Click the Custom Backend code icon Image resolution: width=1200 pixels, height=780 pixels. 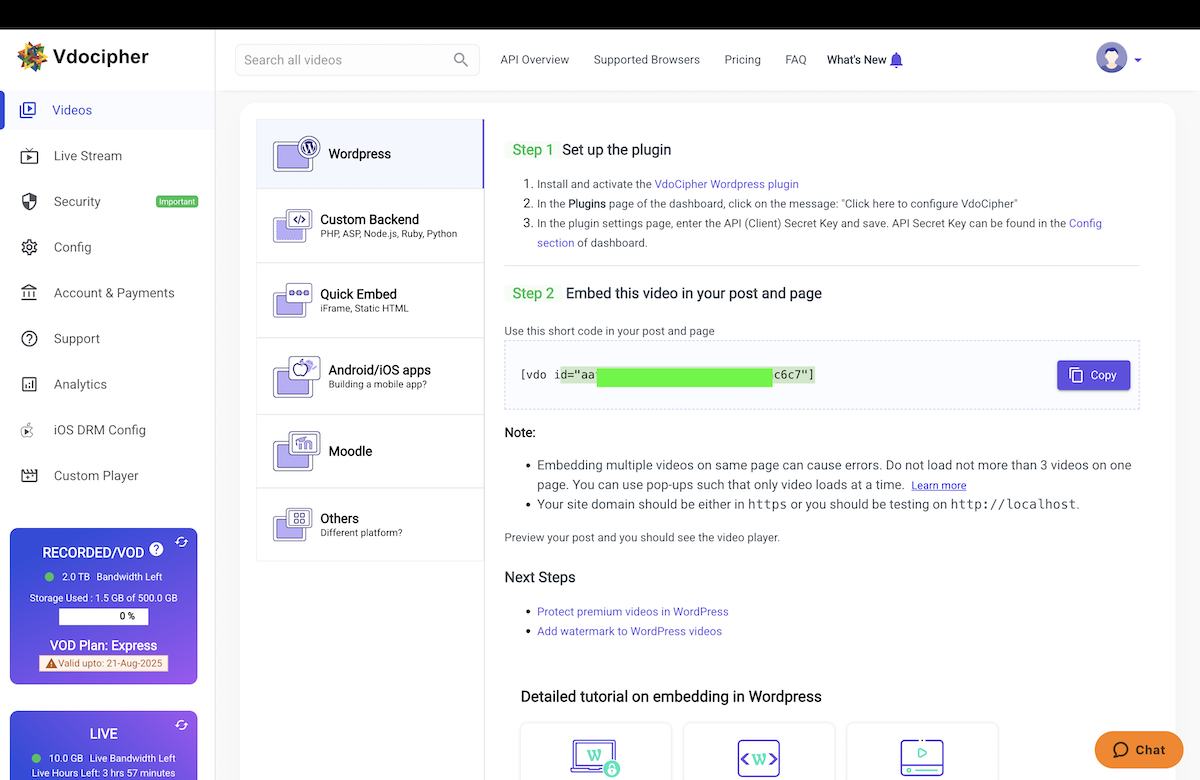click(x=293, y=226)
